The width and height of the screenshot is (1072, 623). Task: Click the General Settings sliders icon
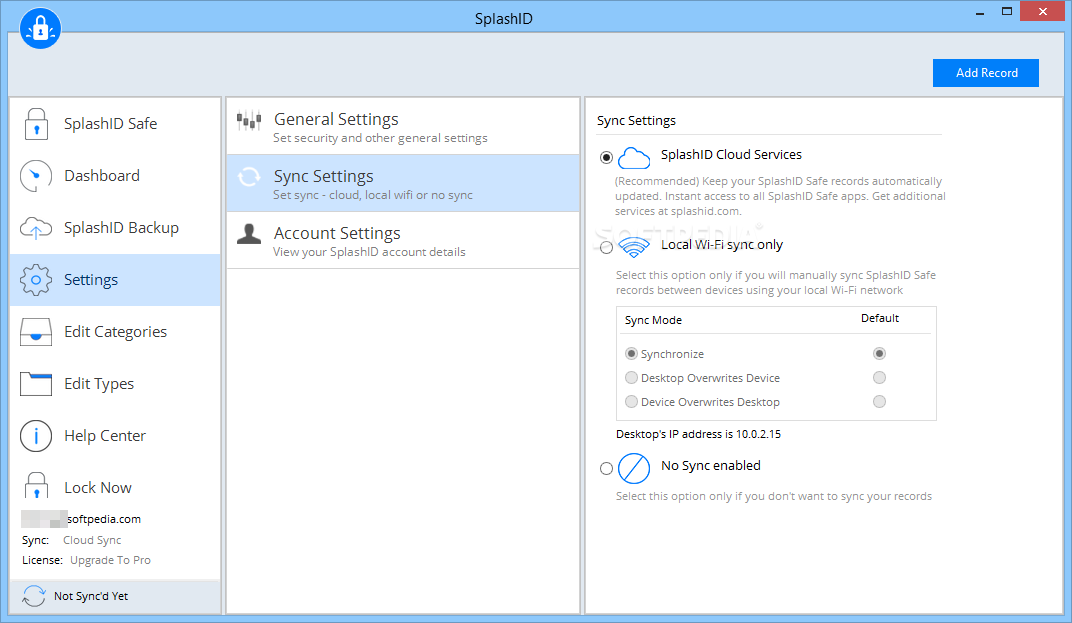[x=249, y=121]
